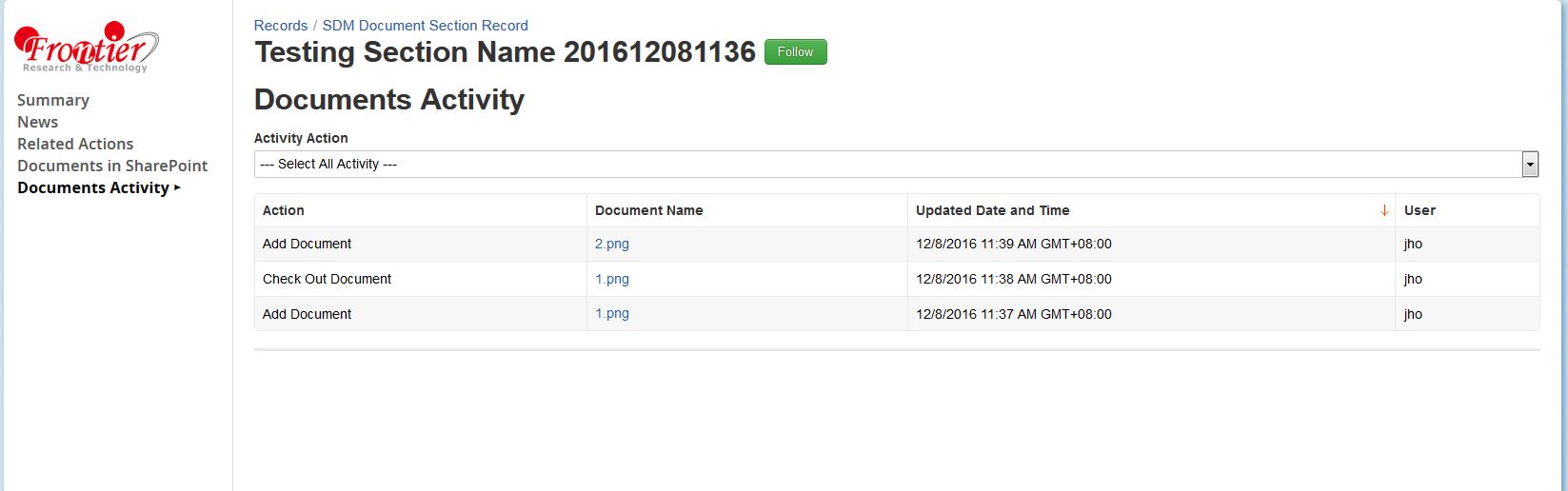Open the 2.png document link
The width and height of the screenshot is (1568, 491).
point(612,244)
